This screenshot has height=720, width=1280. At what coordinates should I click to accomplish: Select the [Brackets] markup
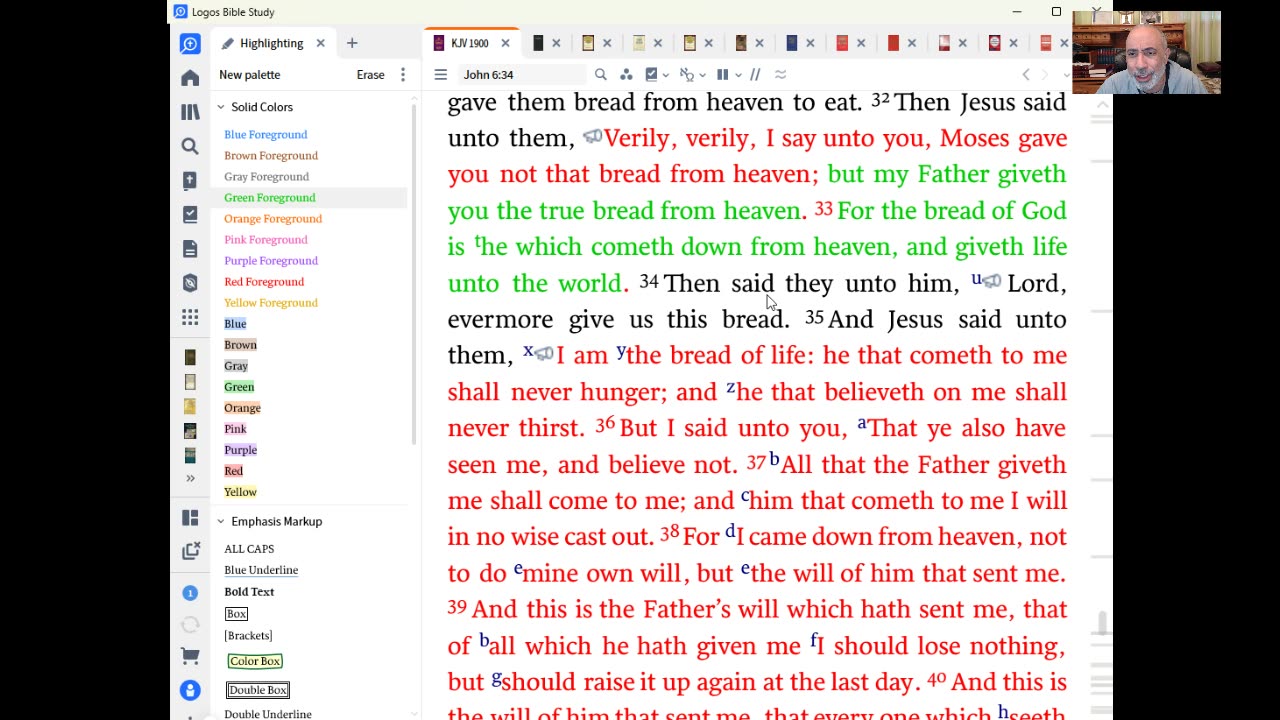pos(248,636)
